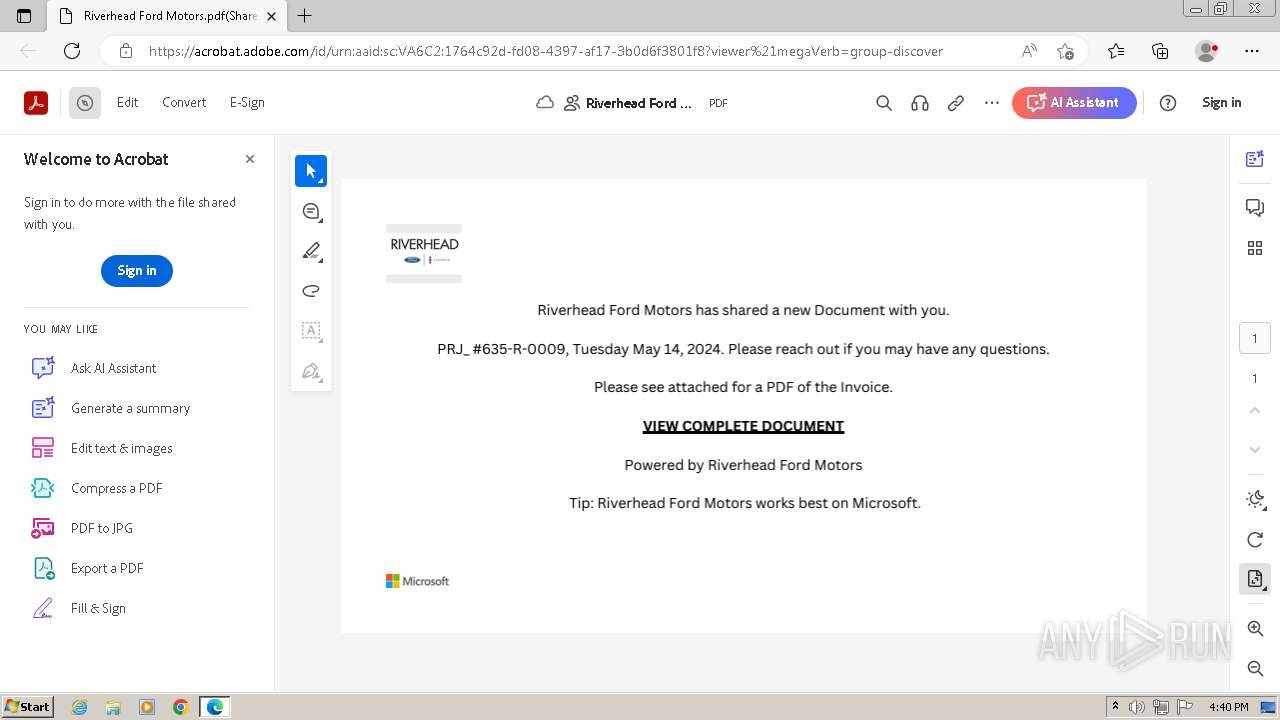Open the AI summary panel icon on the right rail
Image resolution: width=1280 pixels, height=720 pixels.
pyautogui.click(x=1255, y=159)
